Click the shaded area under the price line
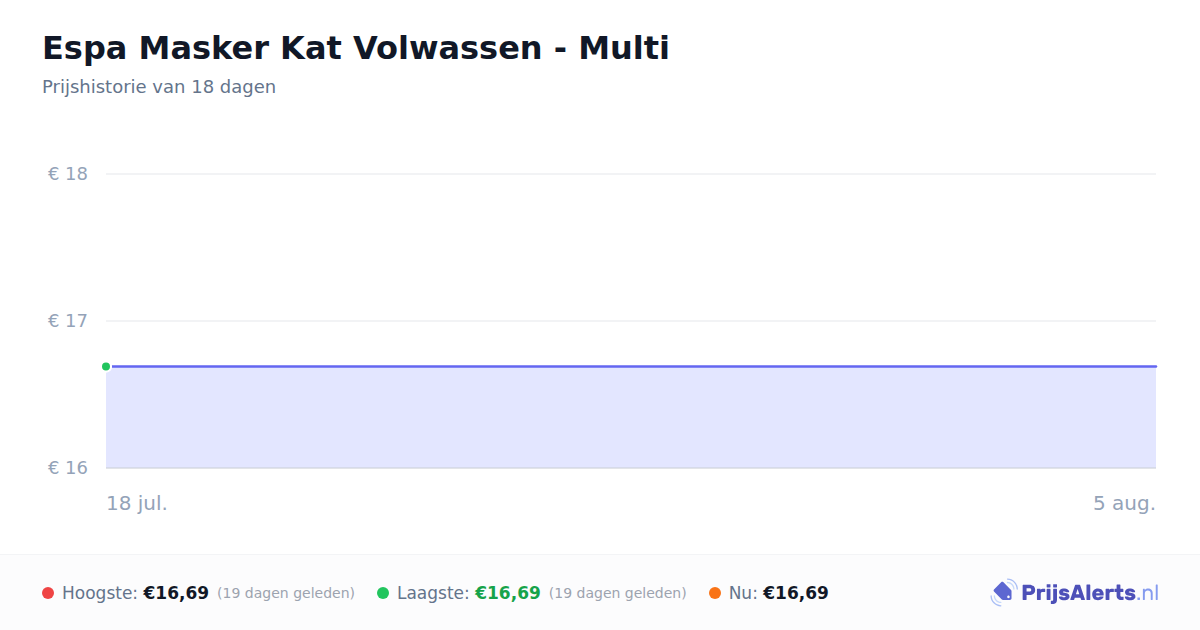 point(631,417)
